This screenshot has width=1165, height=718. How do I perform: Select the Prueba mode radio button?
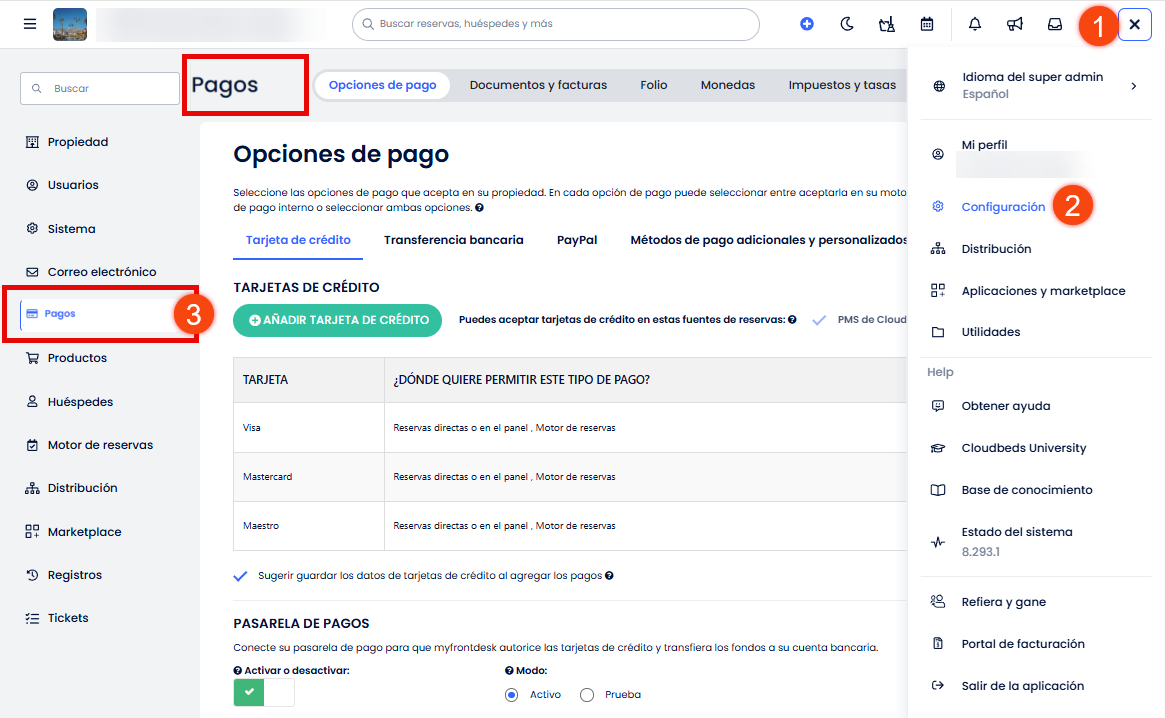pos(587,695)
